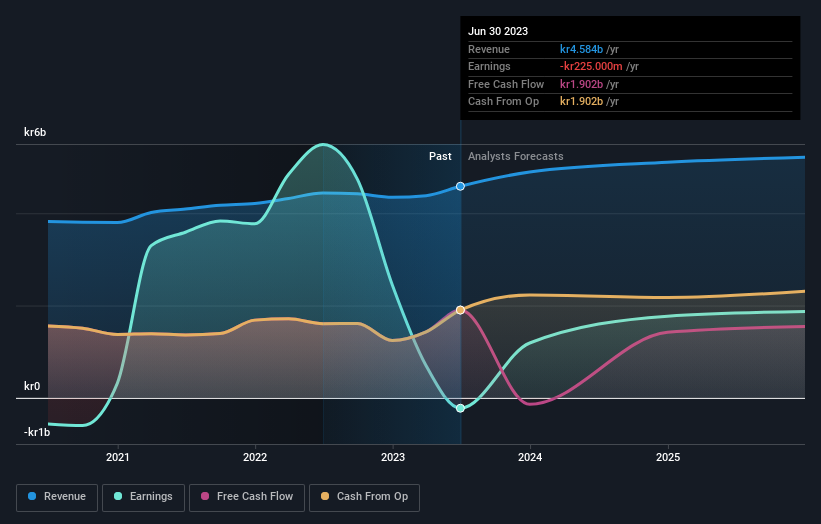821x524 pixels.
Task: Toggle the Revenue series legend button
Action: (x=57, y=497)
